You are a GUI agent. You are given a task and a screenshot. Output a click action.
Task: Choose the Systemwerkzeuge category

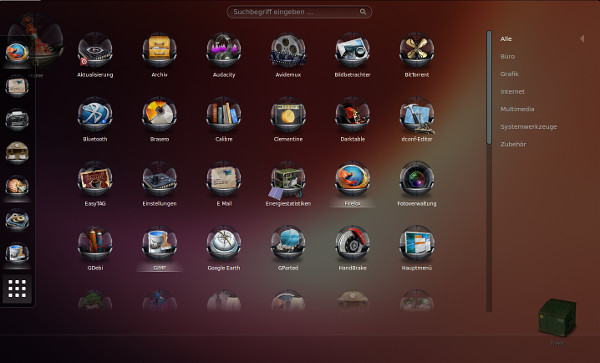pos(528,127)
